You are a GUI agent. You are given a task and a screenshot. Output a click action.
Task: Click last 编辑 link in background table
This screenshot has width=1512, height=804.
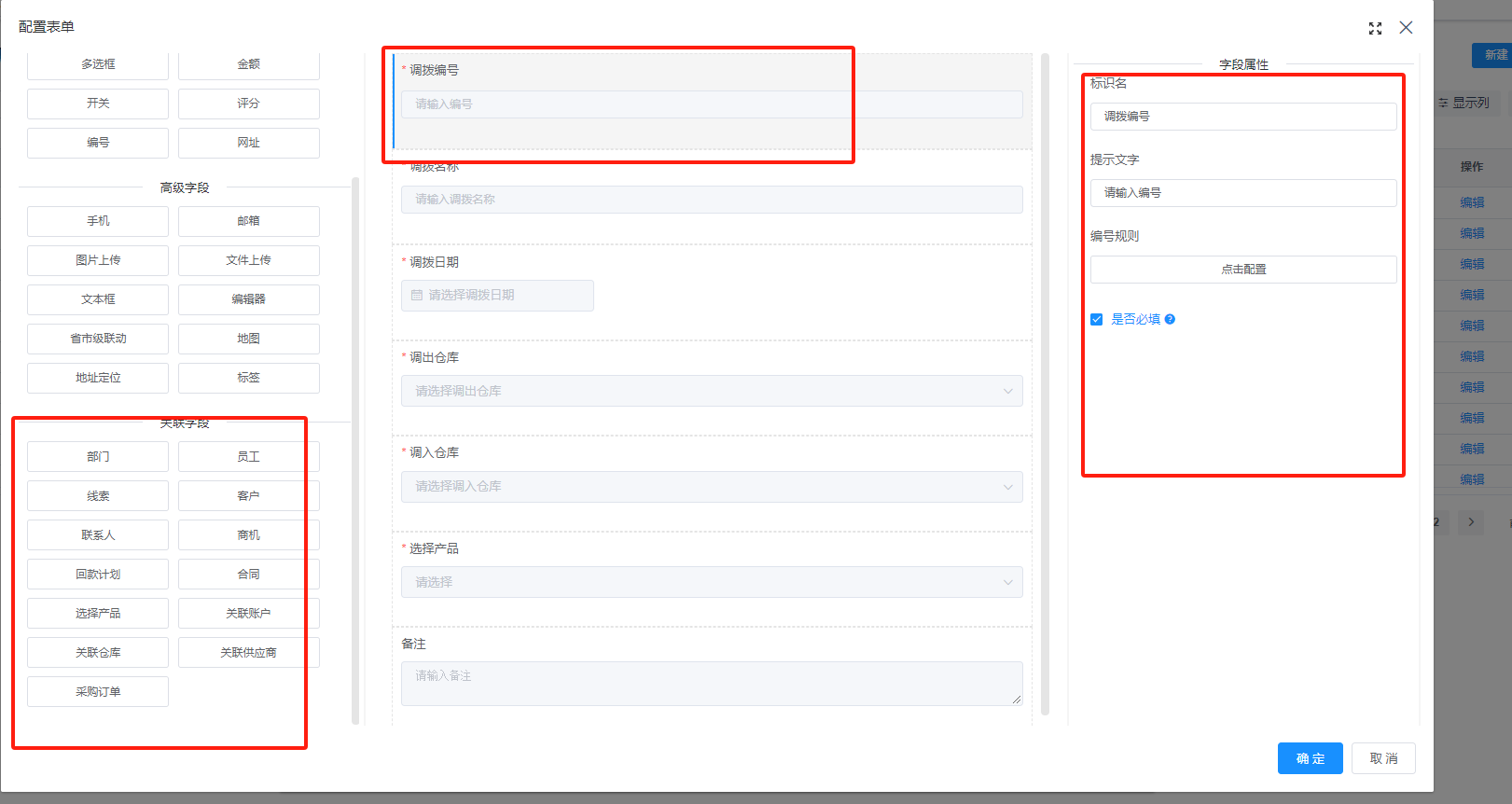pos(1472,479)
